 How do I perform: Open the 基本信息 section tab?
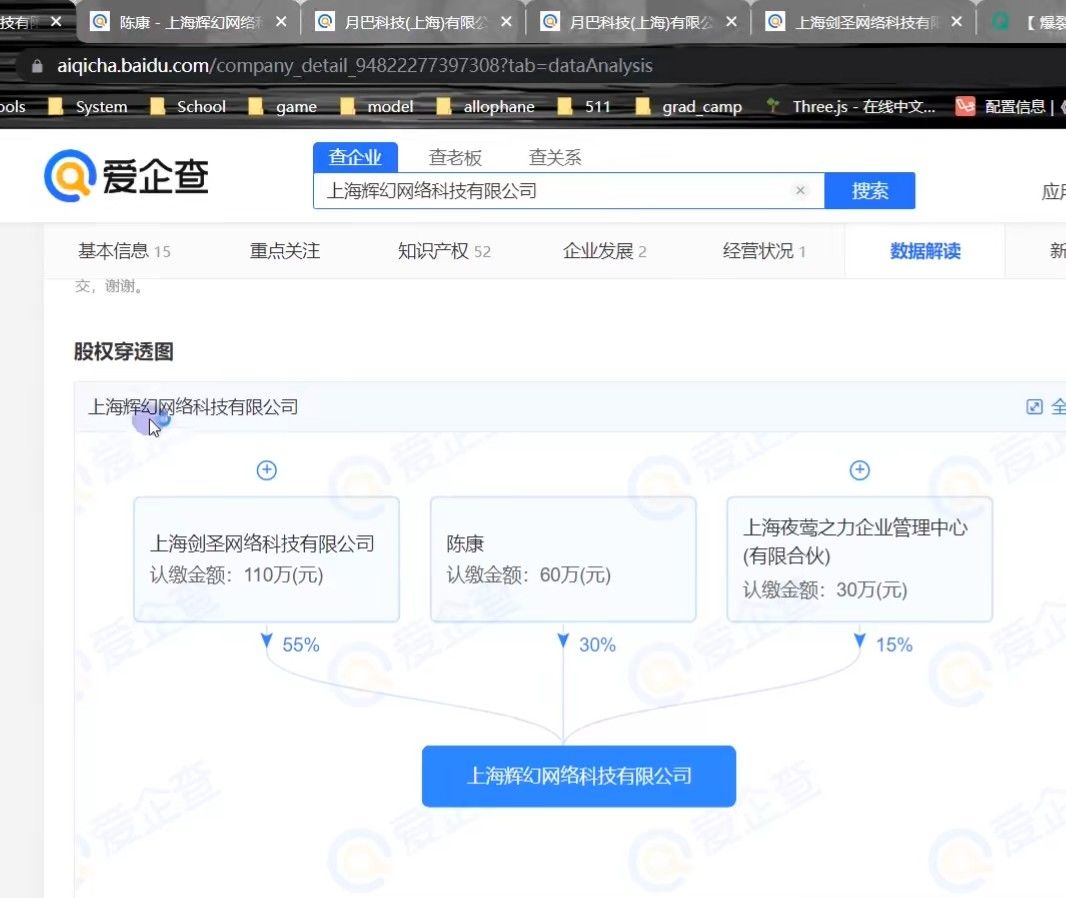[124, 251]
